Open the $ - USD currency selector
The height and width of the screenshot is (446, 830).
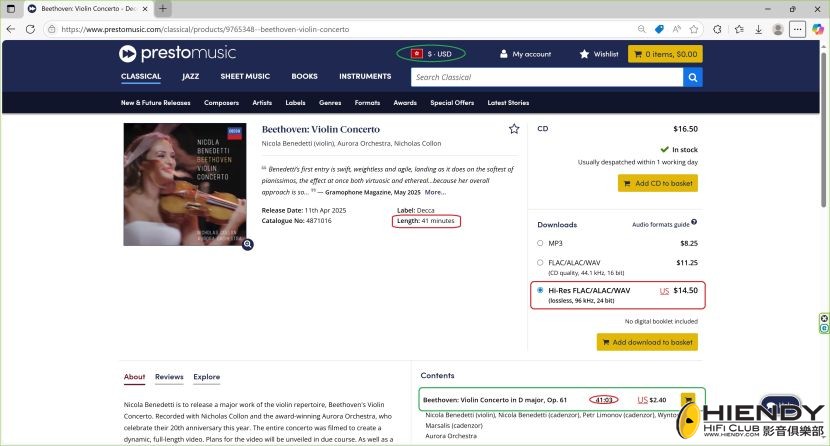pyautogui.click(x=431, y=53)
